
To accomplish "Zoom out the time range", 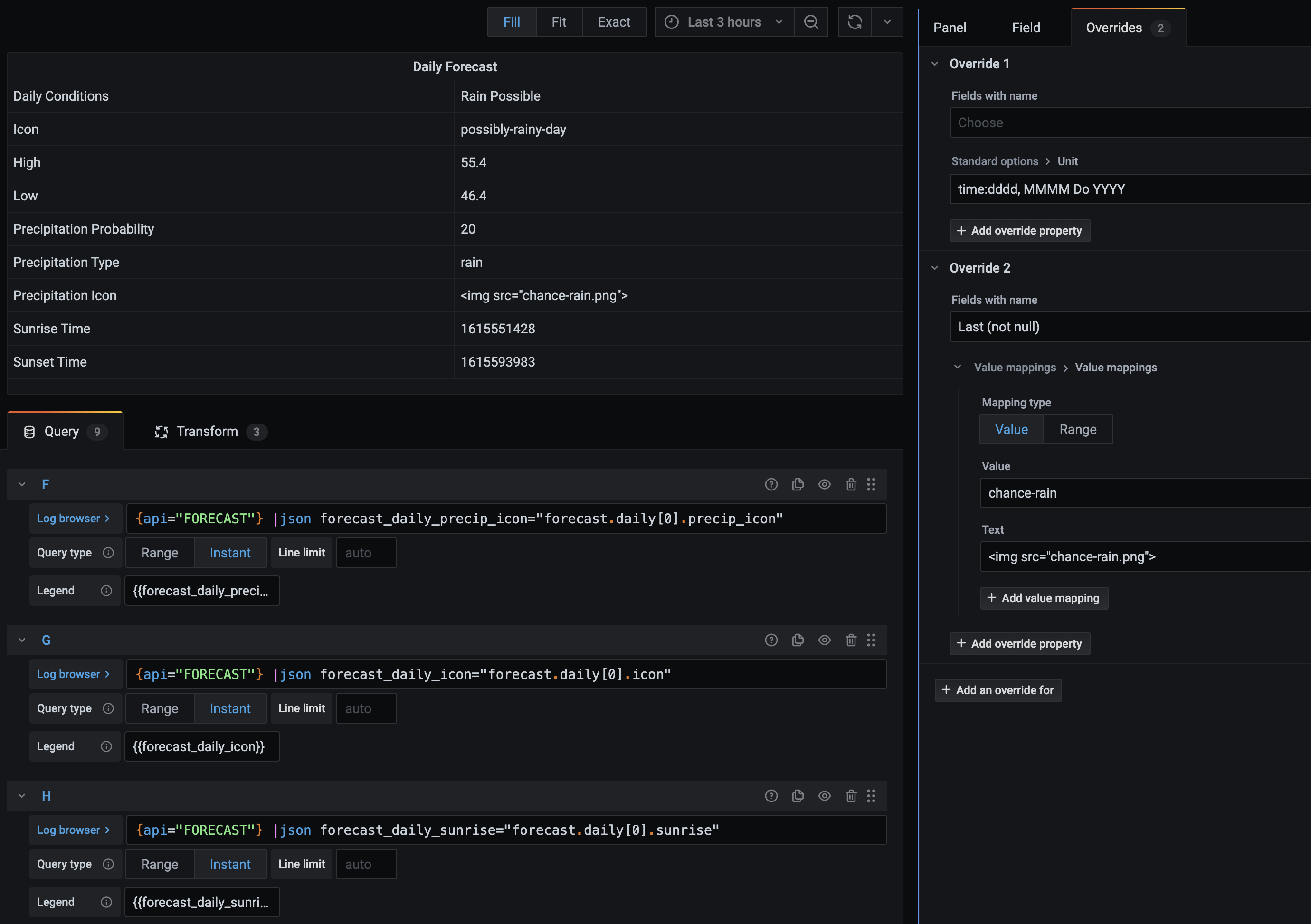I will coord(811,22).
